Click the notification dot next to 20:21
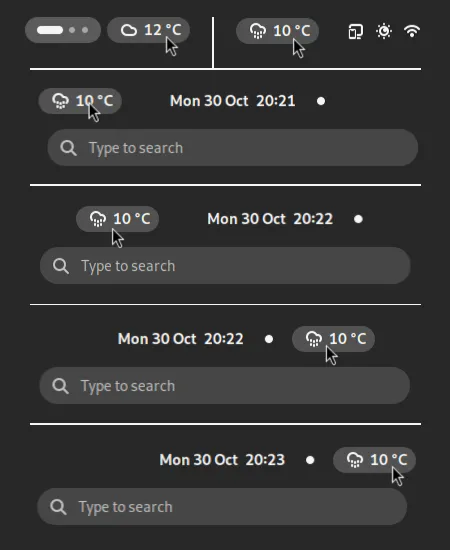Viewport: 450px width, 550px height. tap(321, 101)
